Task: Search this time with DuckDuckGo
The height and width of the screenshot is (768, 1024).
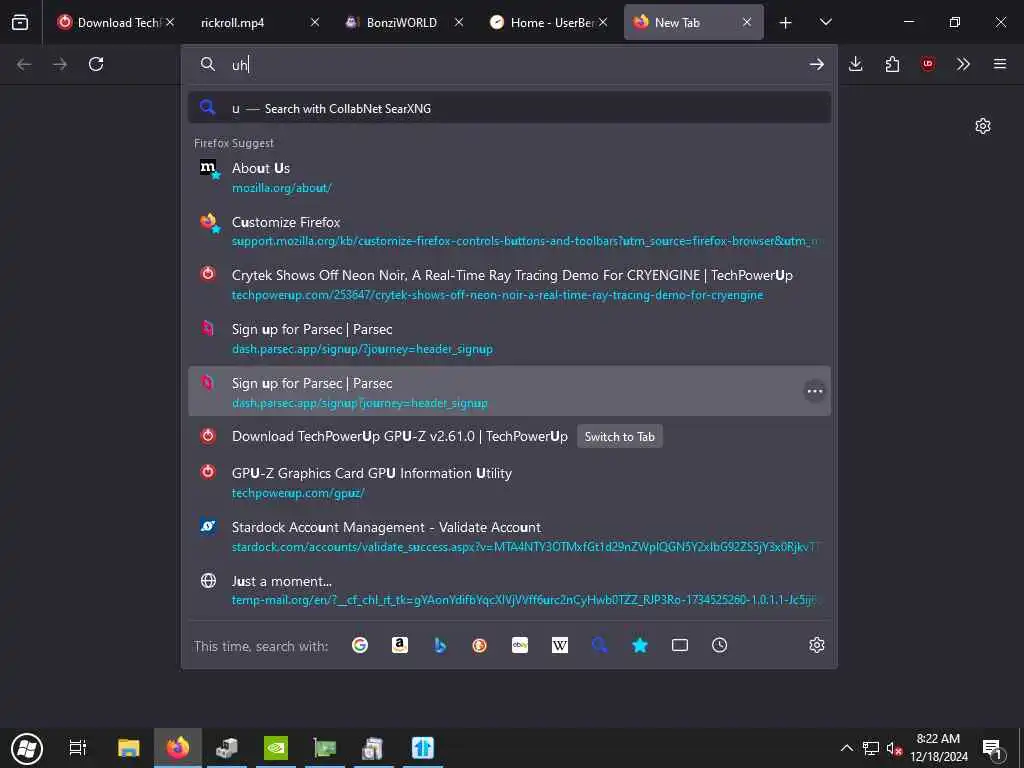Action: (479, 645)
